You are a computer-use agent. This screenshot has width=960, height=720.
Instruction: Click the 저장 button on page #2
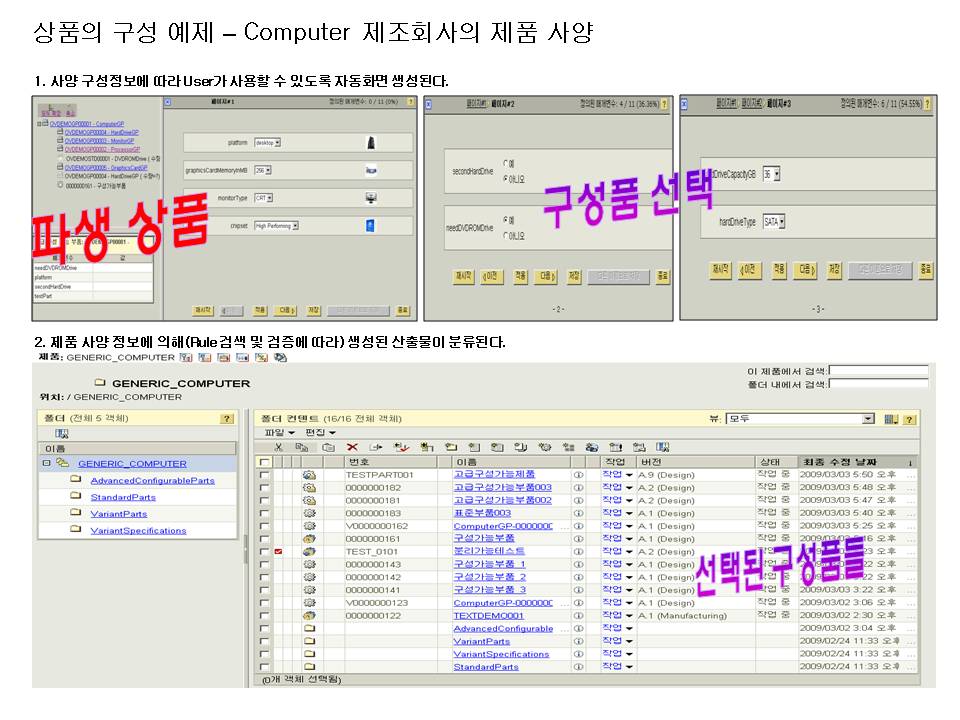pos(574,277)
